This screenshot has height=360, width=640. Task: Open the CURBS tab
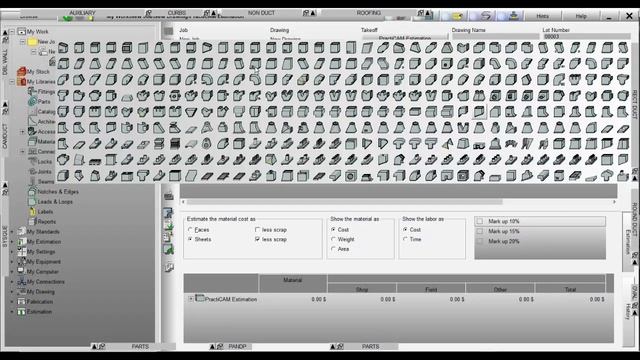[176, 13]
